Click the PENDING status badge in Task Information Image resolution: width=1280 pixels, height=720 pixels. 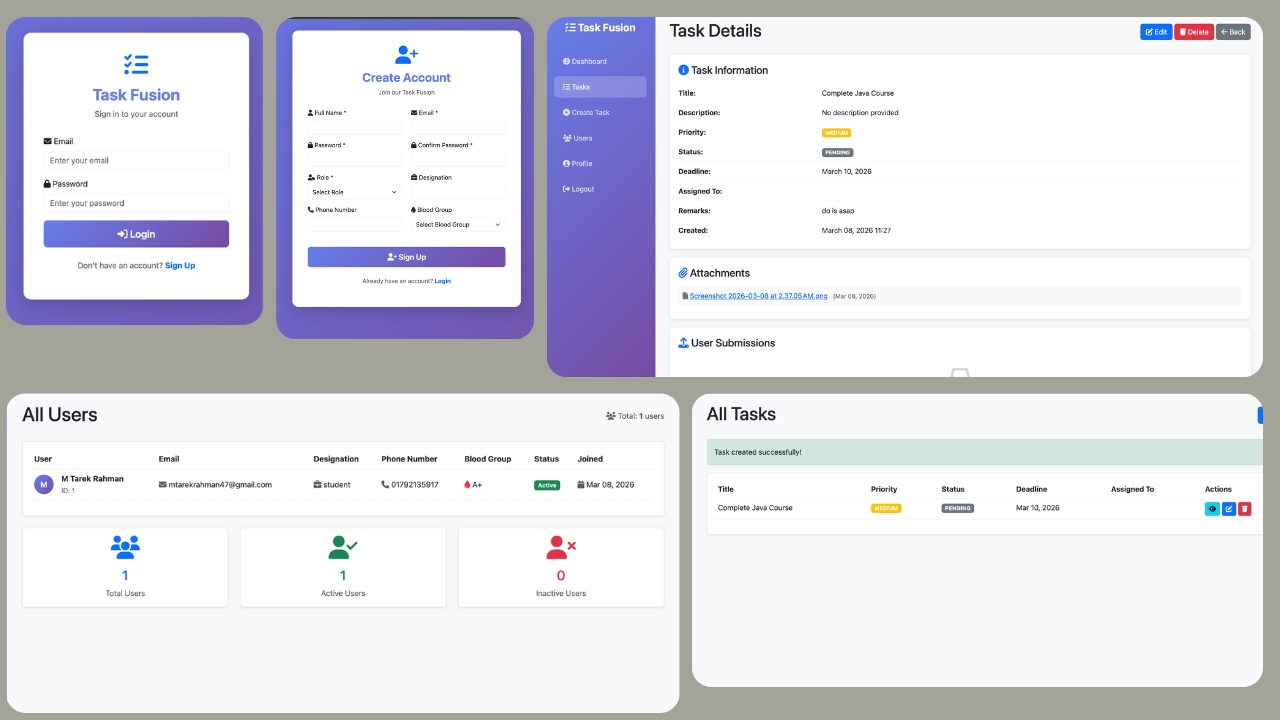pyautogui.click(x=836, y=152)
